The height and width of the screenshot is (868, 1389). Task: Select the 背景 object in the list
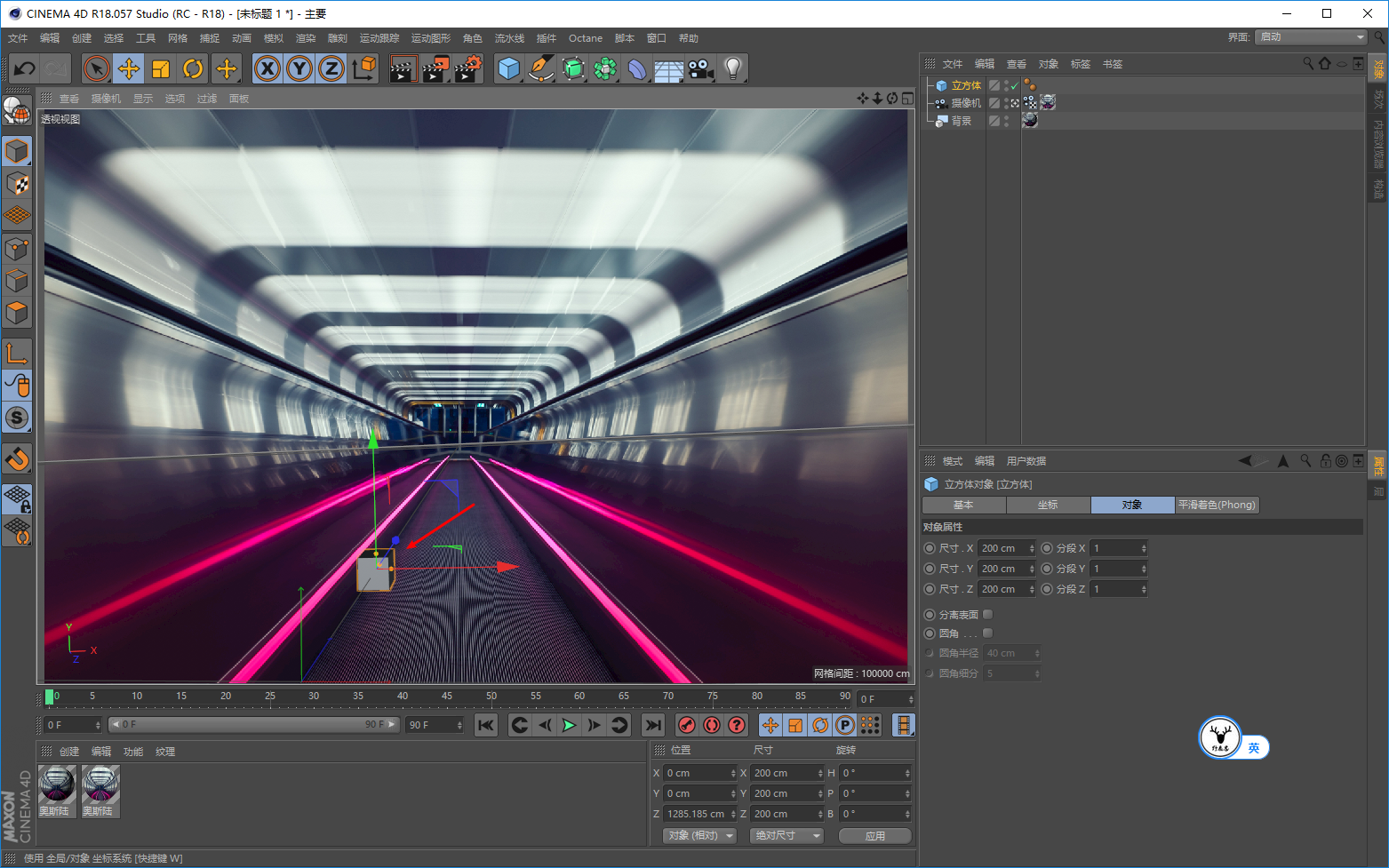[961, 121]
